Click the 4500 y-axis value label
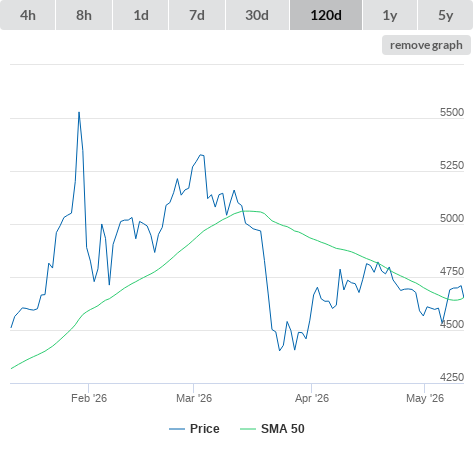Screen dimensions: 474x455 [x=452, y=324]
